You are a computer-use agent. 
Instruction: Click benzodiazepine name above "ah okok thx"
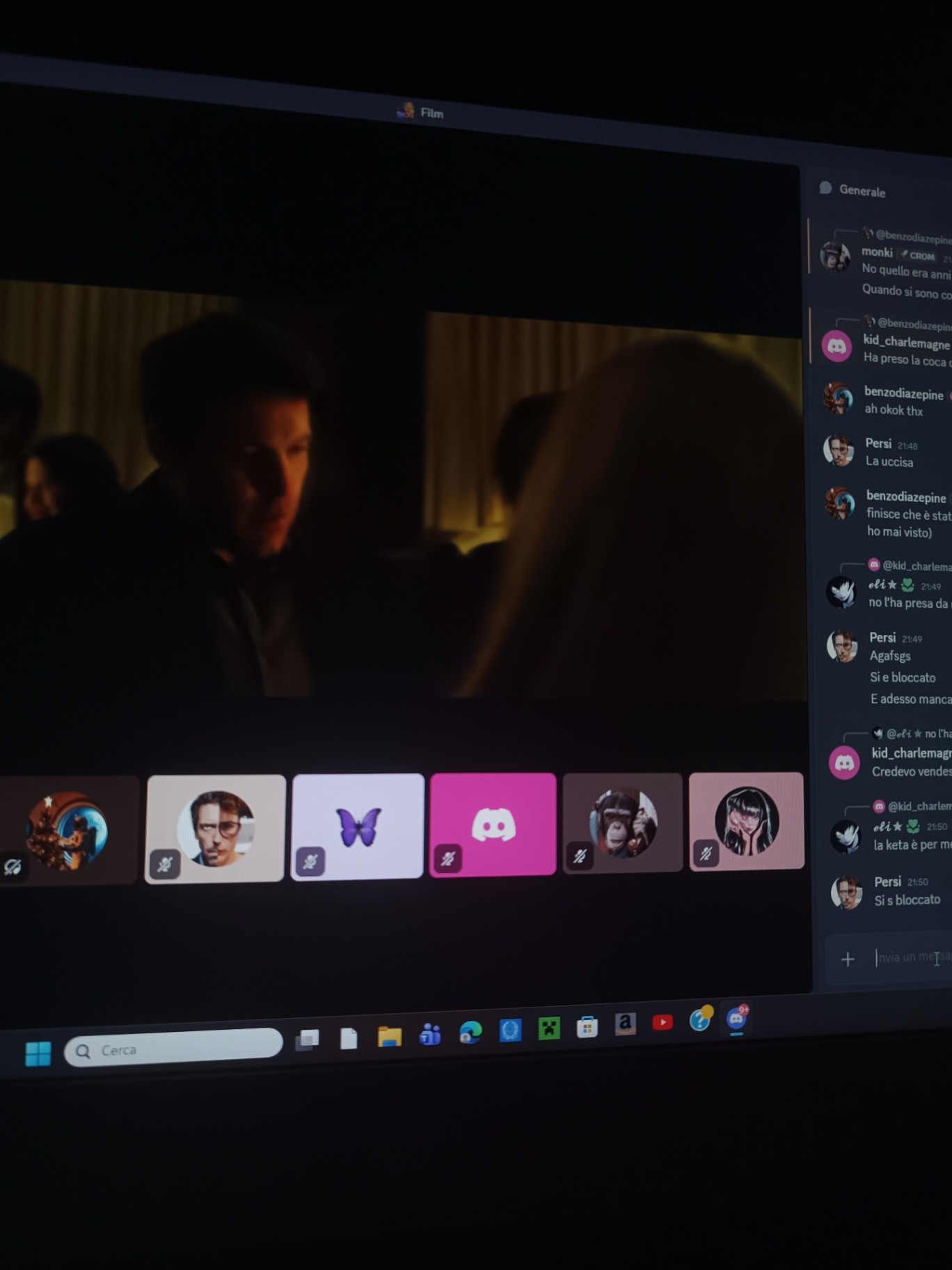[x=903, y=394]
